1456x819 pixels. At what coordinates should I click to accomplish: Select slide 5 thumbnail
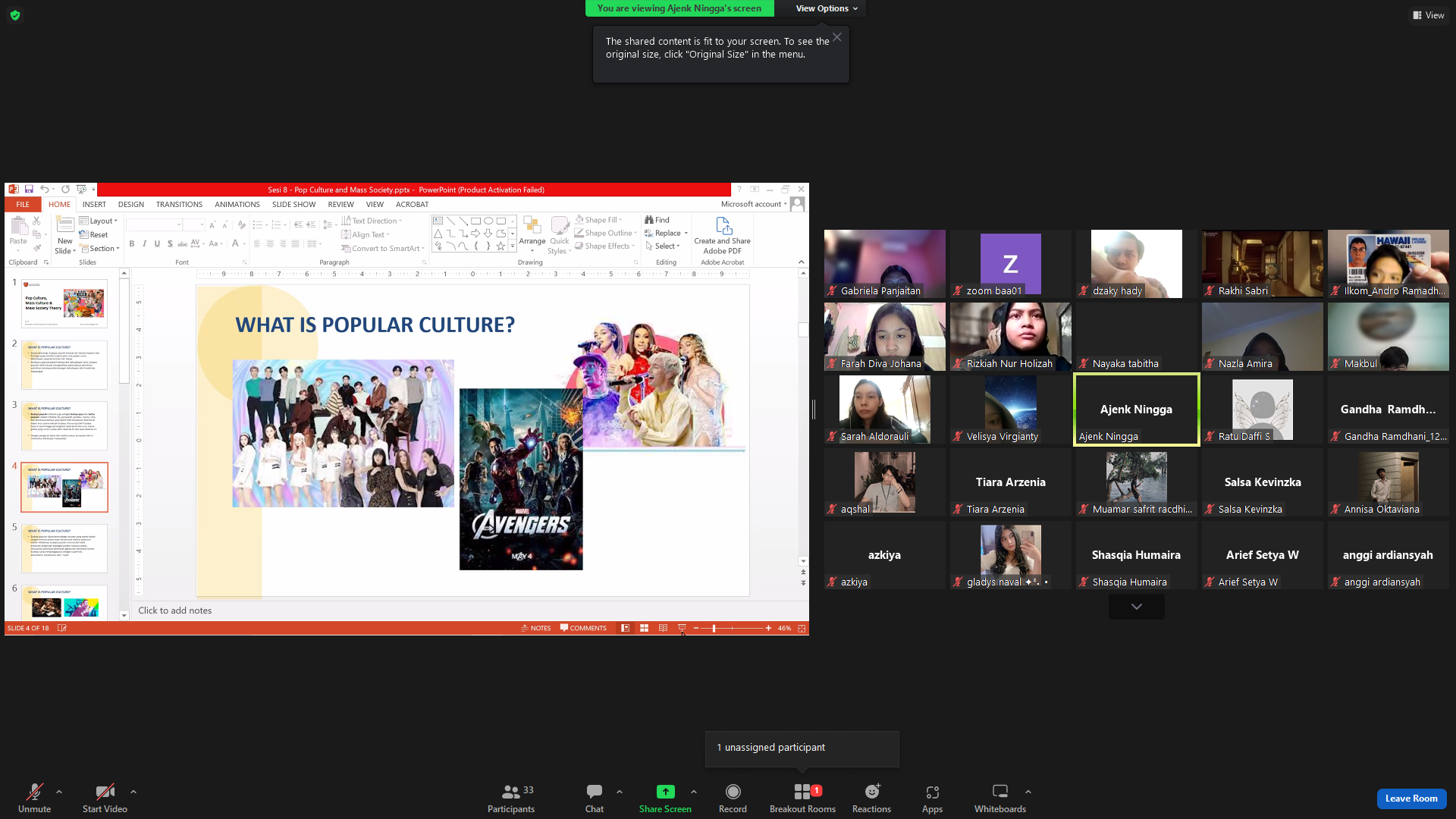point(64,548)
